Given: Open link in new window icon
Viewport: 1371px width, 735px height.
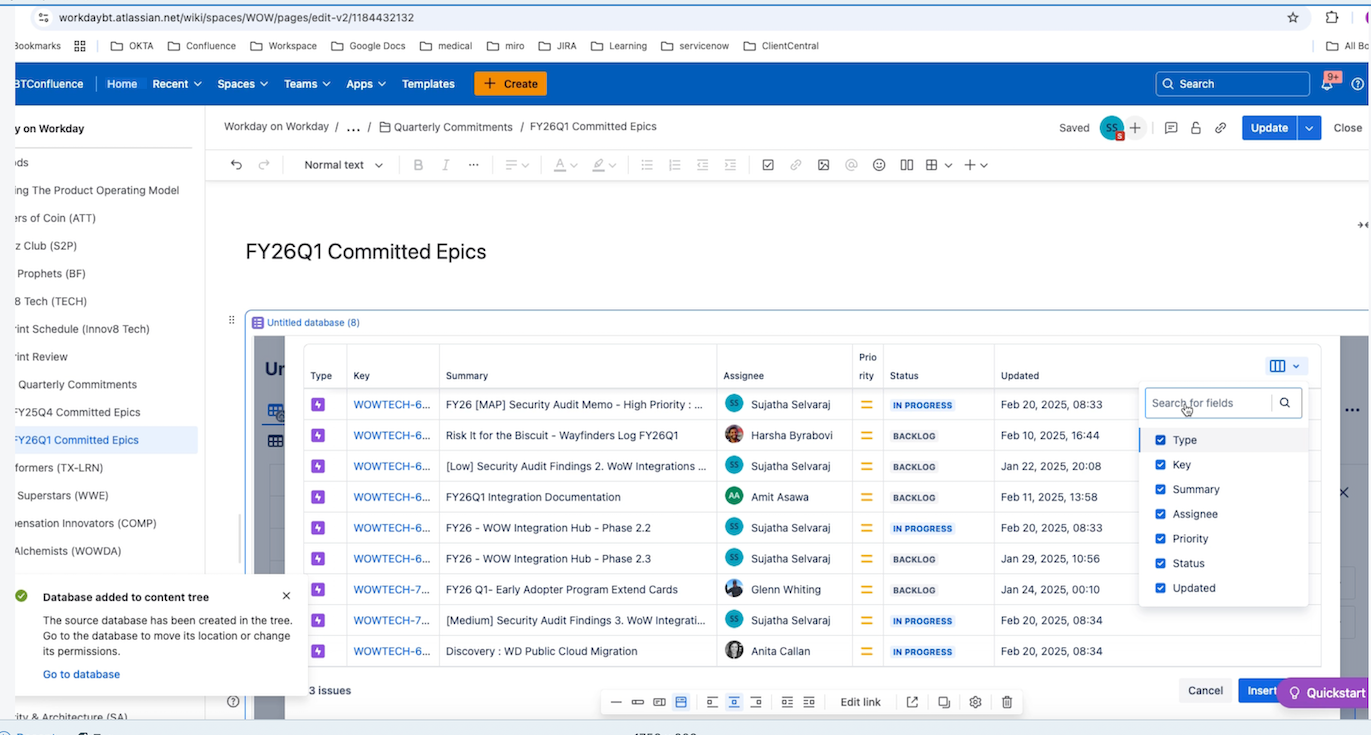Looking at the screenshot, I should [x=912, y=702].
